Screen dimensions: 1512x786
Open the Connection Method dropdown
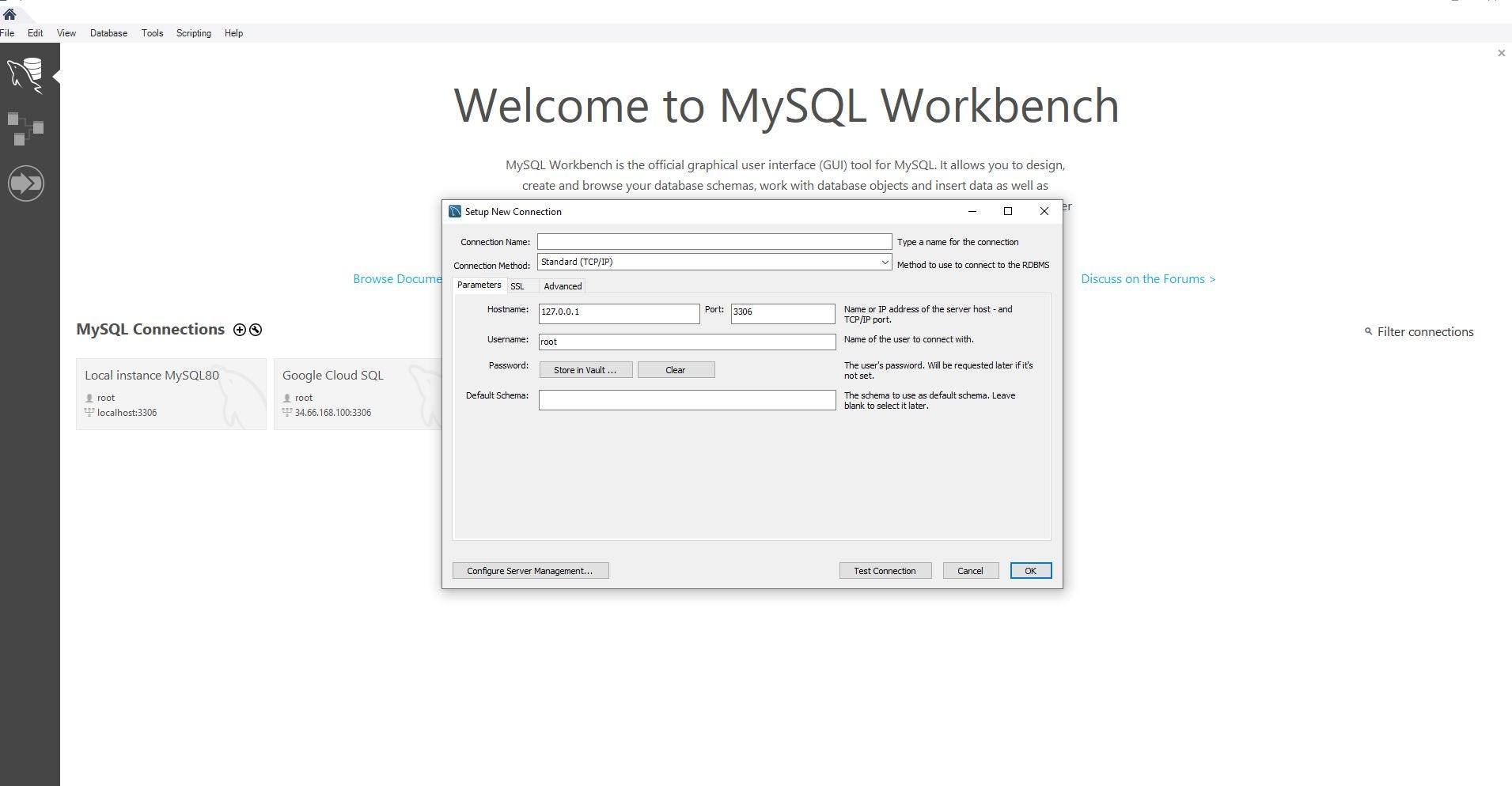884,262
